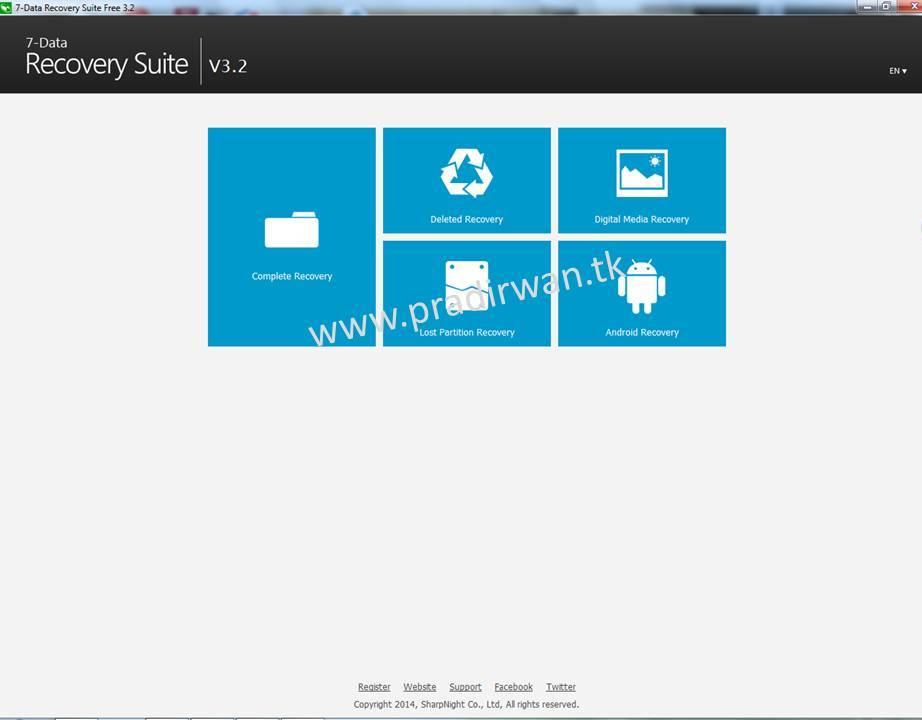This screenshot has height=720, width=922.
Task: Click the Digital Media Recovery label
Action: (x=642, y=219)
